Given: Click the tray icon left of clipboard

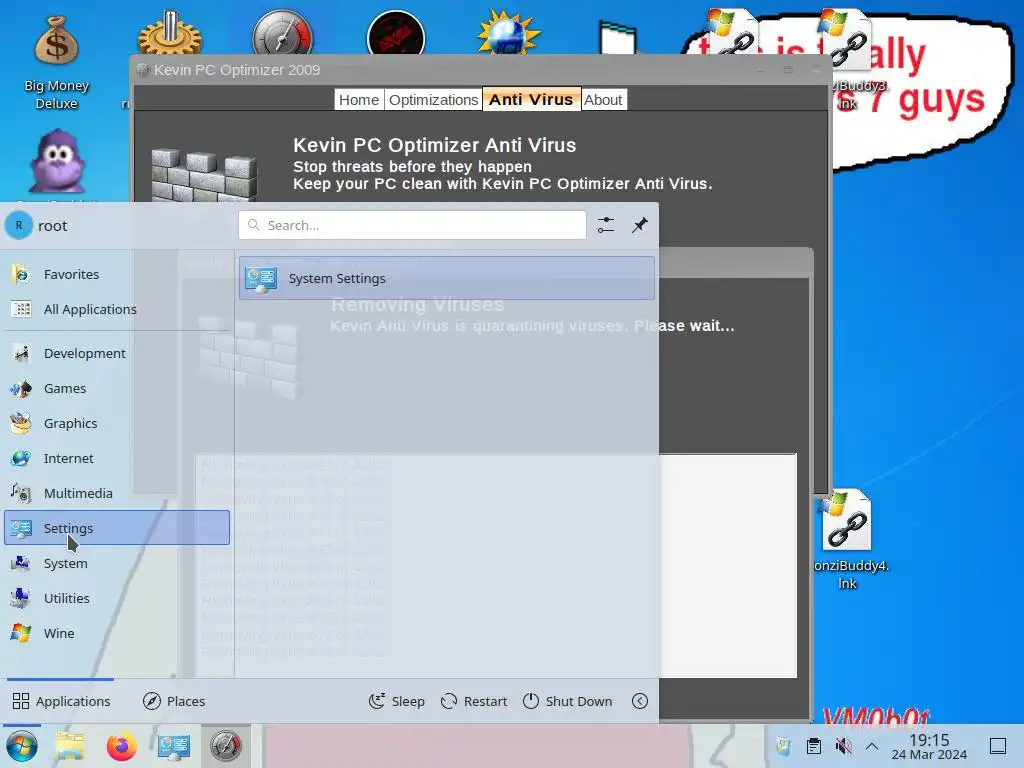Looking at the screenshot, I should coord(784,746).
